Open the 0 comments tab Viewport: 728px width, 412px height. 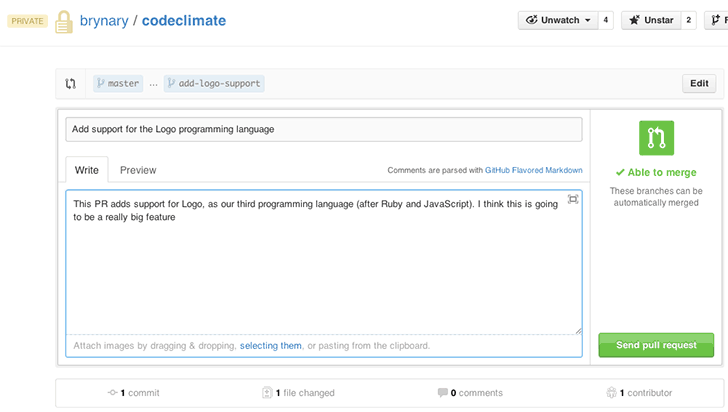point(470,393)
